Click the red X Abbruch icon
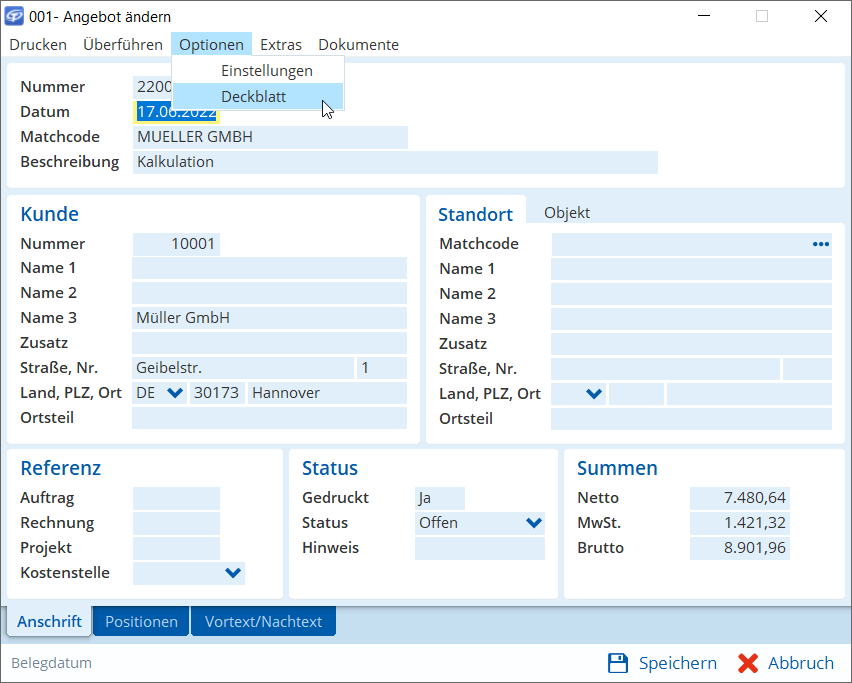Screen dimensions: 852x683 tap(748, 663)
